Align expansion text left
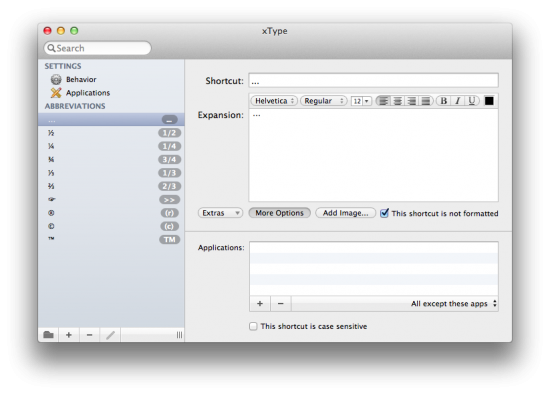This screenshot has width=550, height=395. (x=383, y=101)
